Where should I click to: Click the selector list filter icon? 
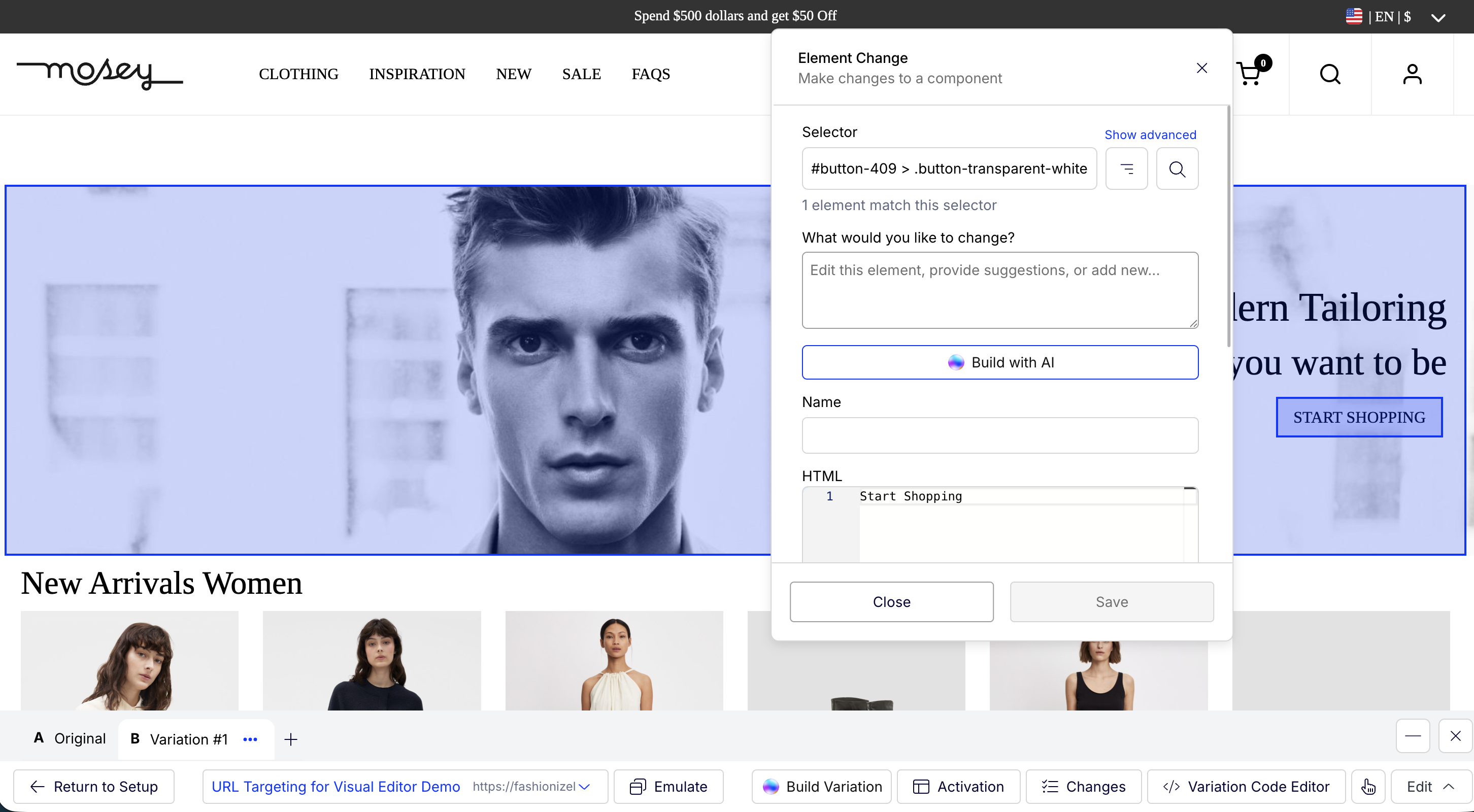coord(1126,169)
